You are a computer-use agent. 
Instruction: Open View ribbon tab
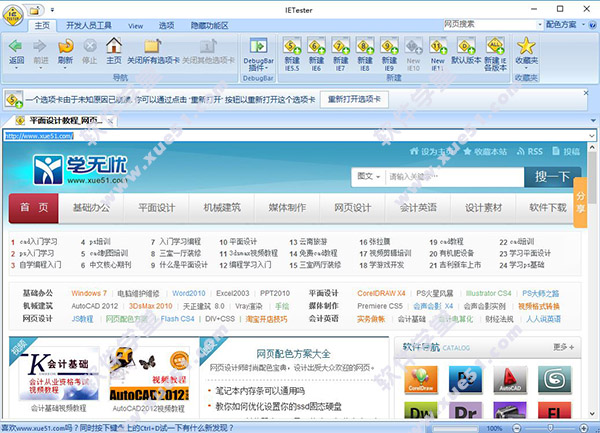click(135, 26)
